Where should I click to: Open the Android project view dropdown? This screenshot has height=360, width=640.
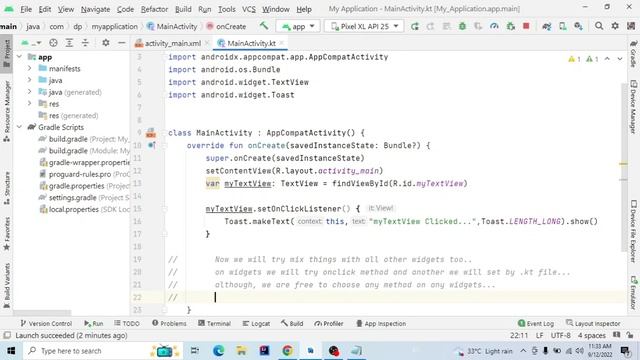point(31,43)
